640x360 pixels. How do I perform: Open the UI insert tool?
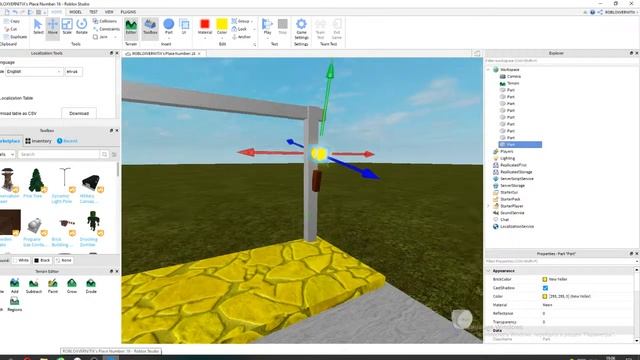184,27
